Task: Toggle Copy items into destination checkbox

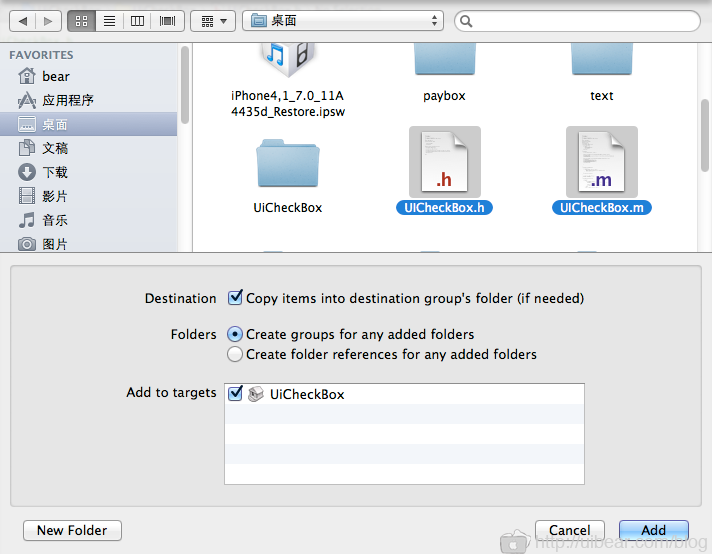Action: 236,298
